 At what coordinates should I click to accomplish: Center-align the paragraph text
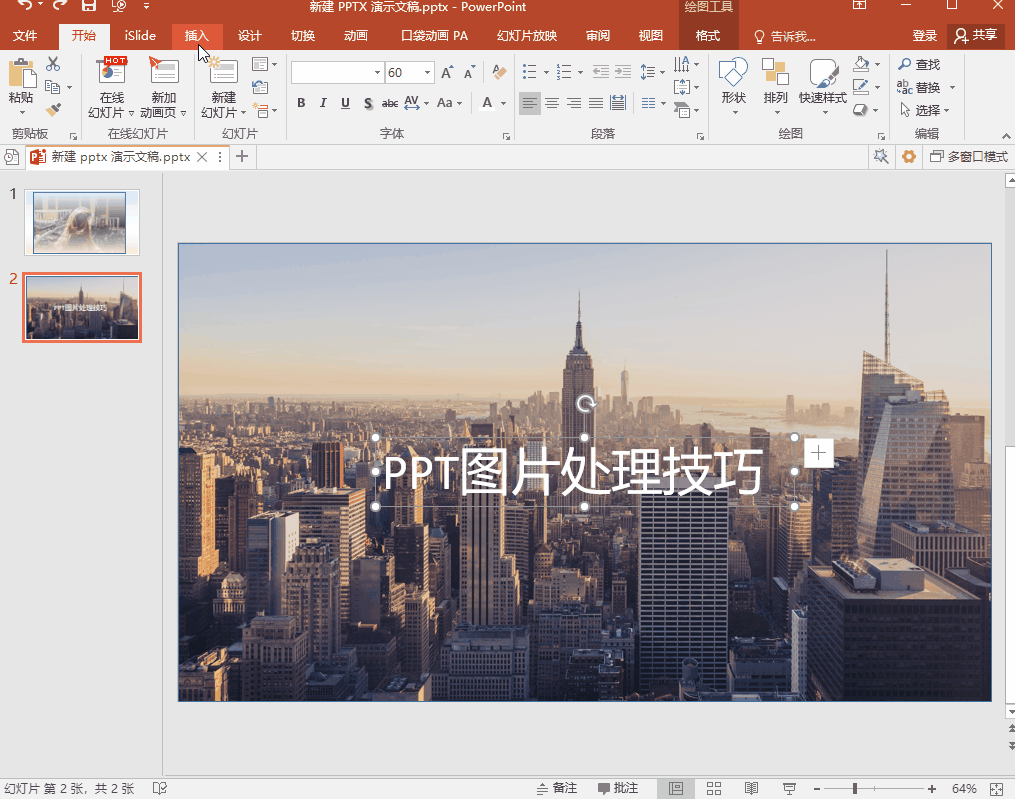click(551, 103)
